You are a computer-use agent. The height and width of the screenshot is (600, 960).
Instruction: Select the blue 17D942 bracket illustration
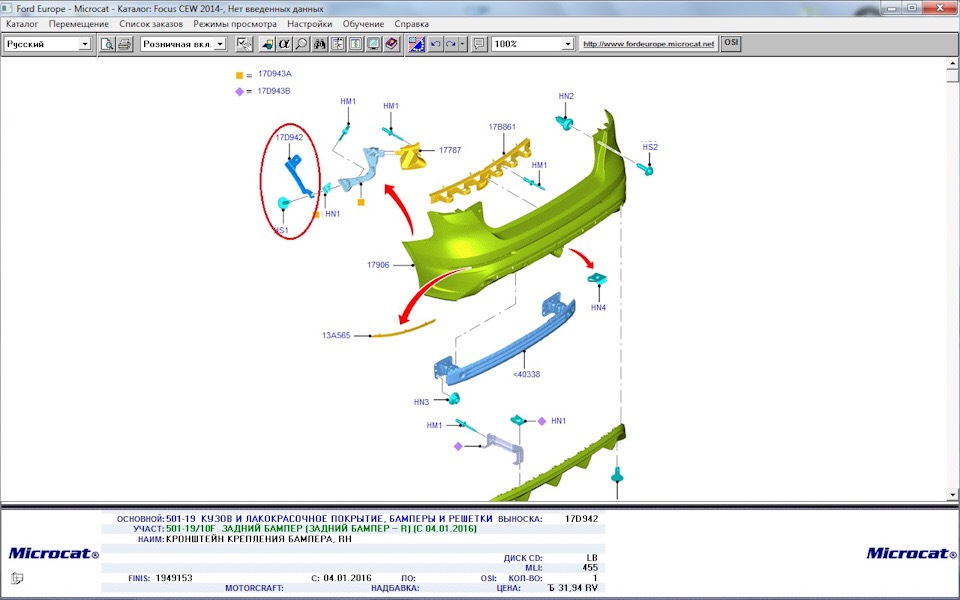point(299,176)
